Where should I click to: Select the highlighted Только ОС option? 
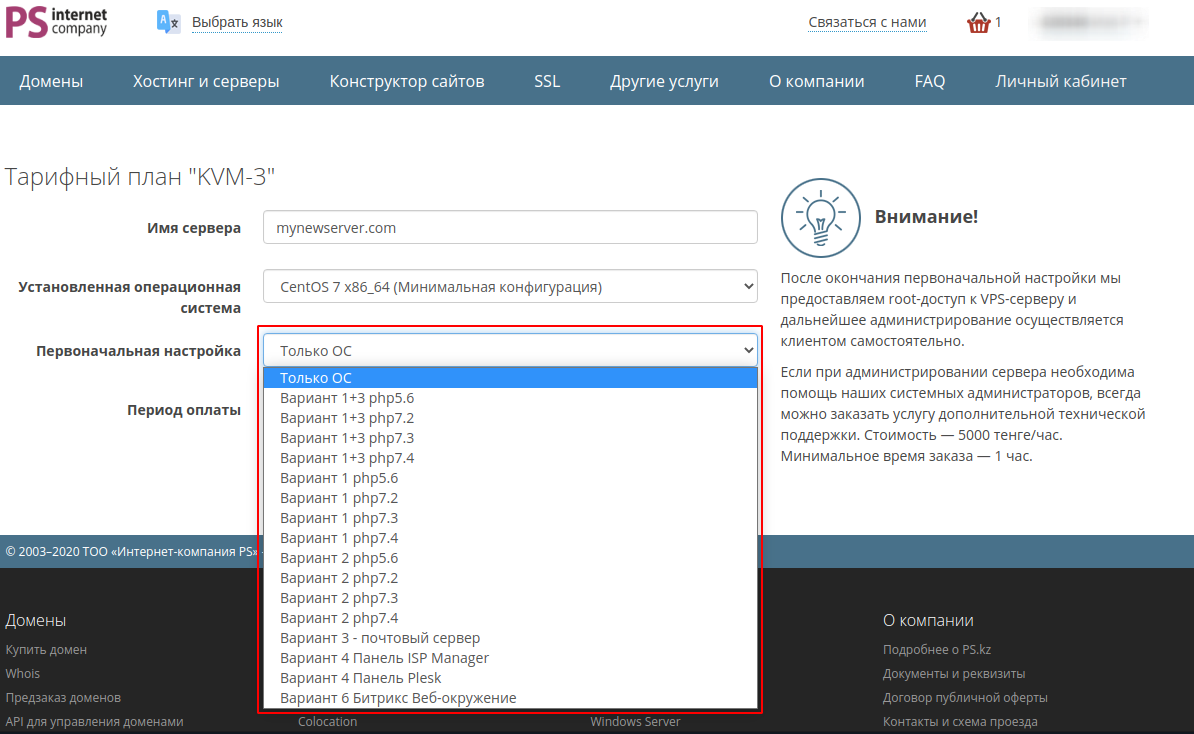point(510,378)
